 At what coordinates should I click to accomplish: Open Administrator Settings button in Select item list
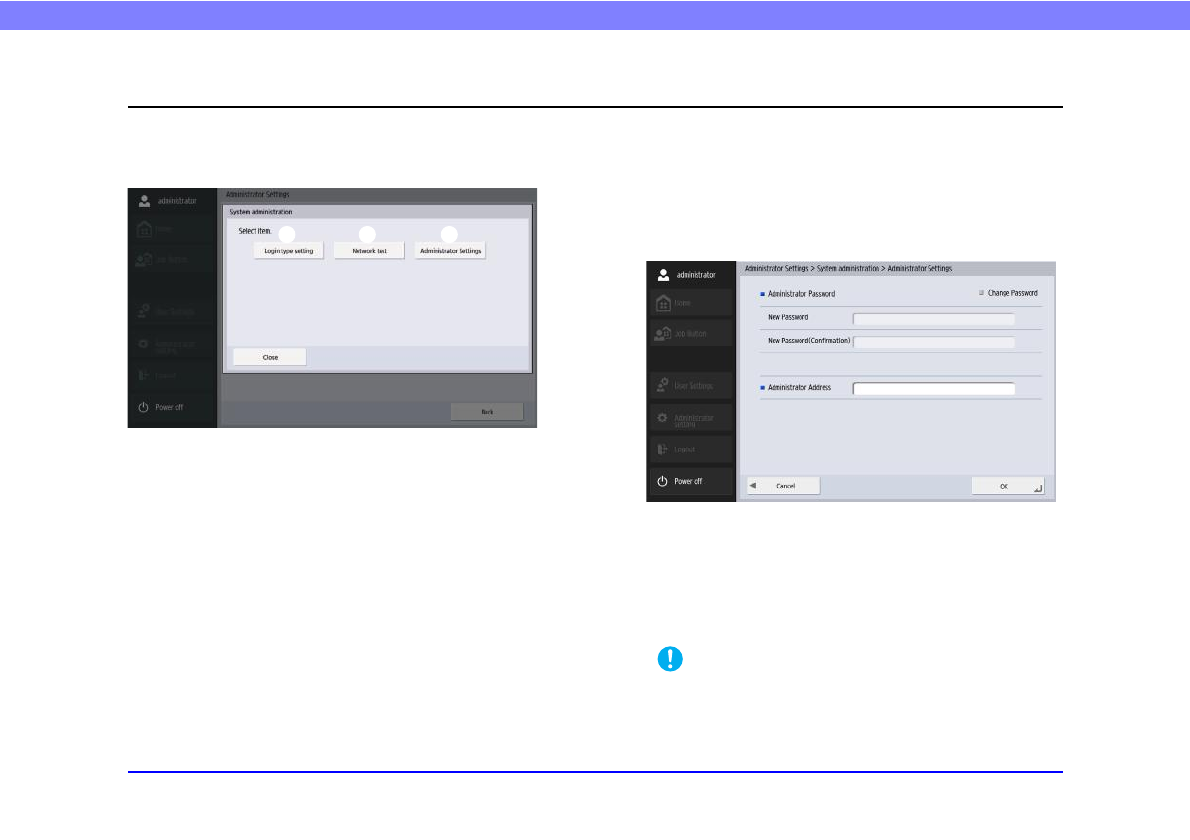[450, 251]
